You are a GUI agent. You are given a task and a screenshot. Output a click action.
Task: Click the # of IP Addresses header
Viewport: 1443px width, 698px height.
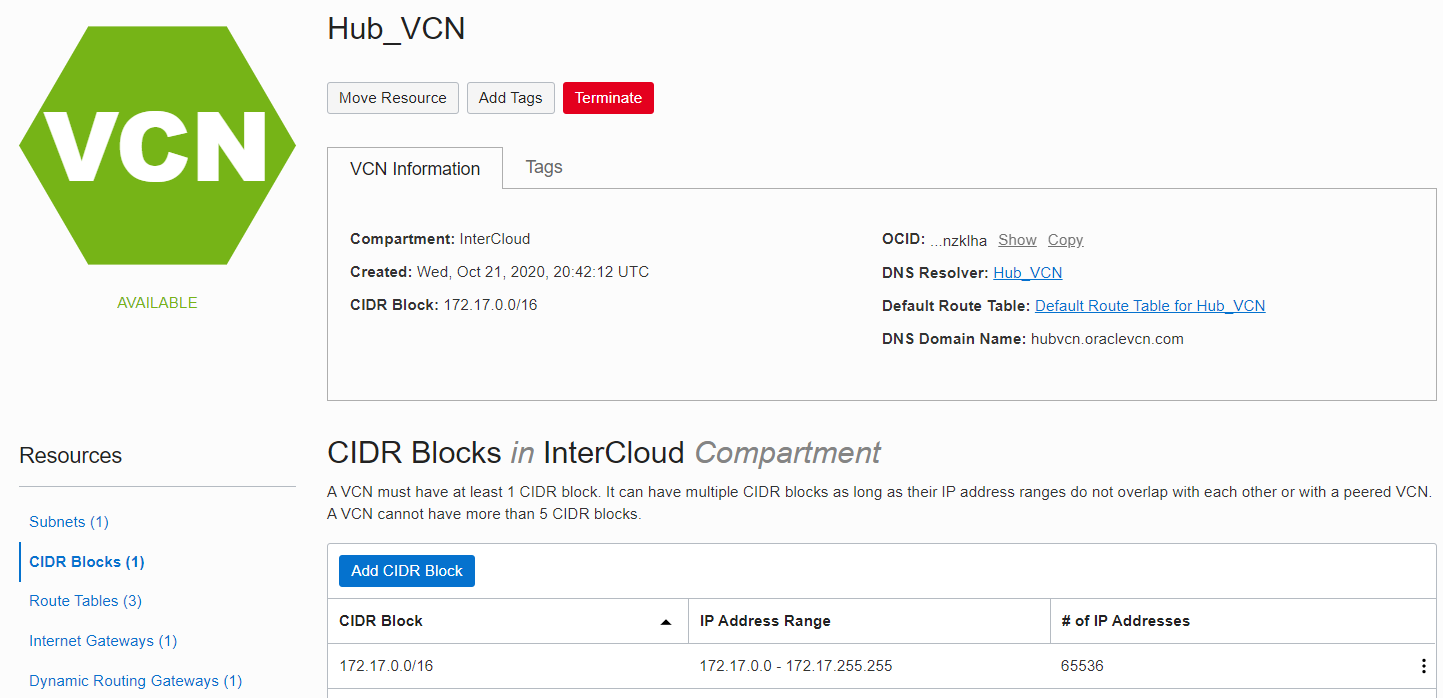click(1125, 621)
